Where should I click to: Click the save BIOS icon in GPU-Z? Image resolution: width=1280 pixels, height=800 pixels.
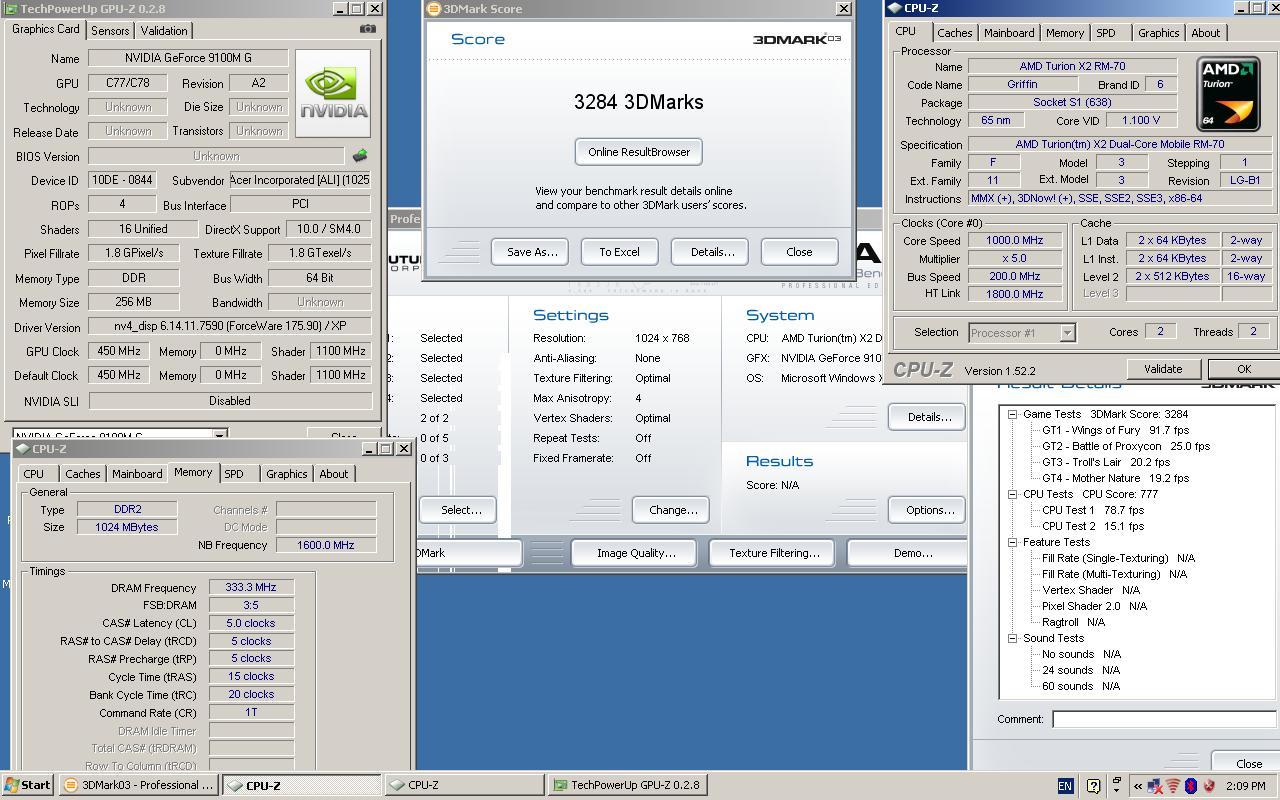360,155
